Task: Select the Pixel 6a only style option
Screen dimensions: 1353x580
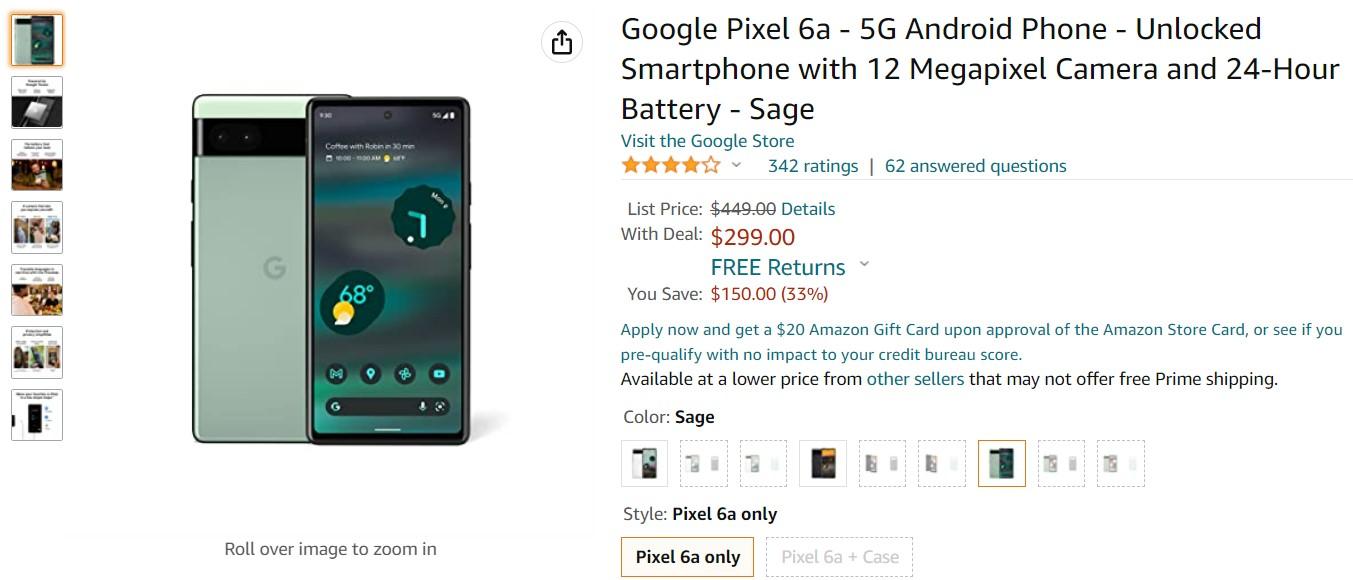Action: [688, 557]
